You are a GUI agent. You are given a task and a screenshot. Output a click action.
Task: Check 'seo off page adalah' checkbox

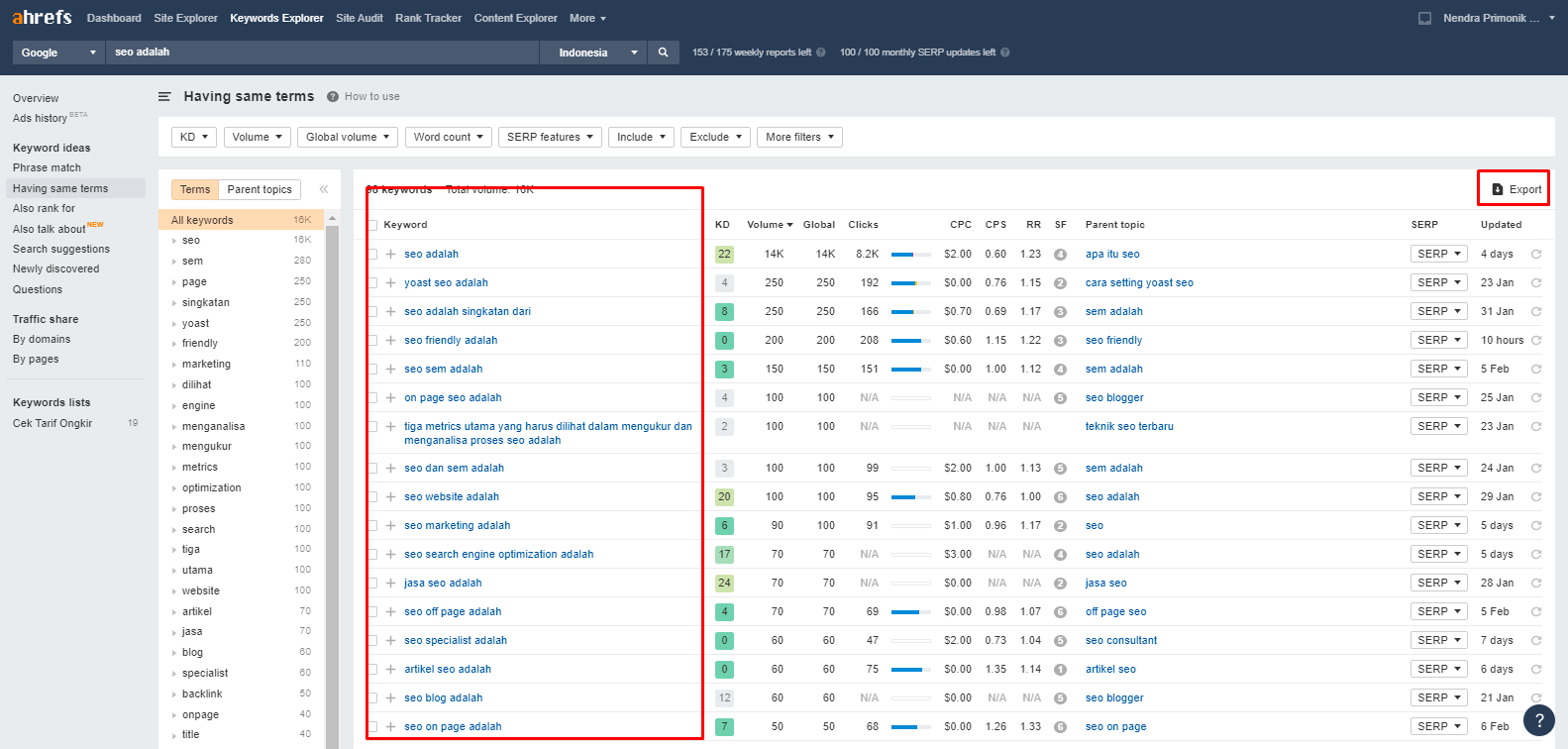tap(372, 612)
